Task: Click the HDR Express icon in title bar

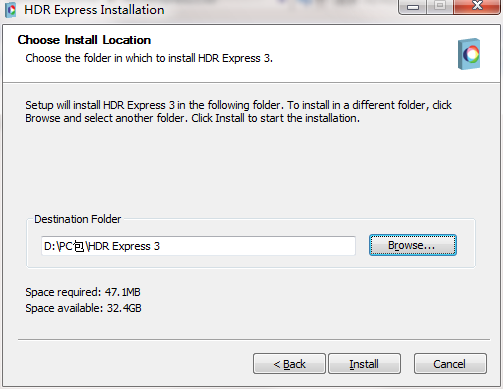Action: click(x=11, y=10)
